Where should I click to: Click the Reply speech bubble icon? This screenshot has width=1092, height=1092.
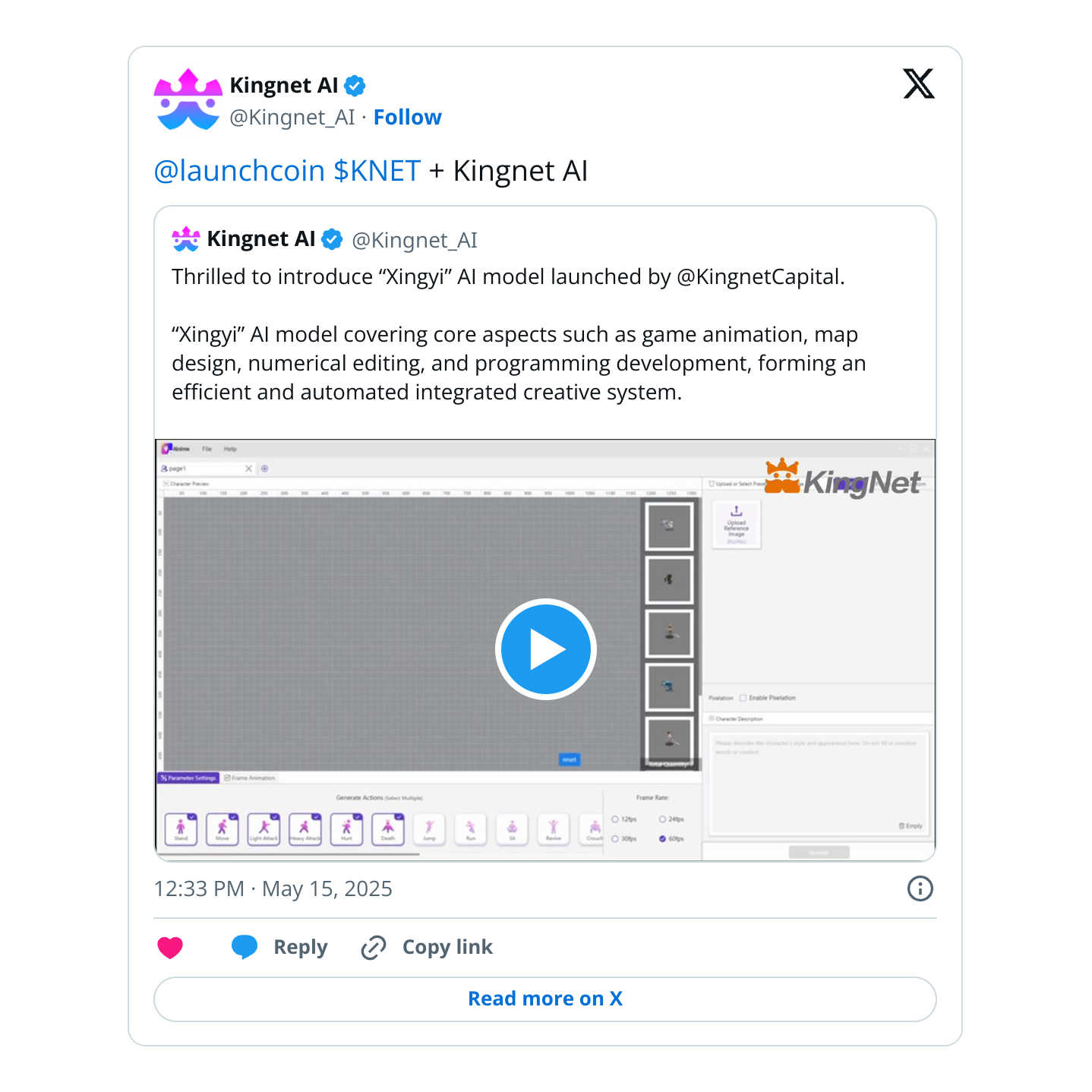[x=245, y=947]
